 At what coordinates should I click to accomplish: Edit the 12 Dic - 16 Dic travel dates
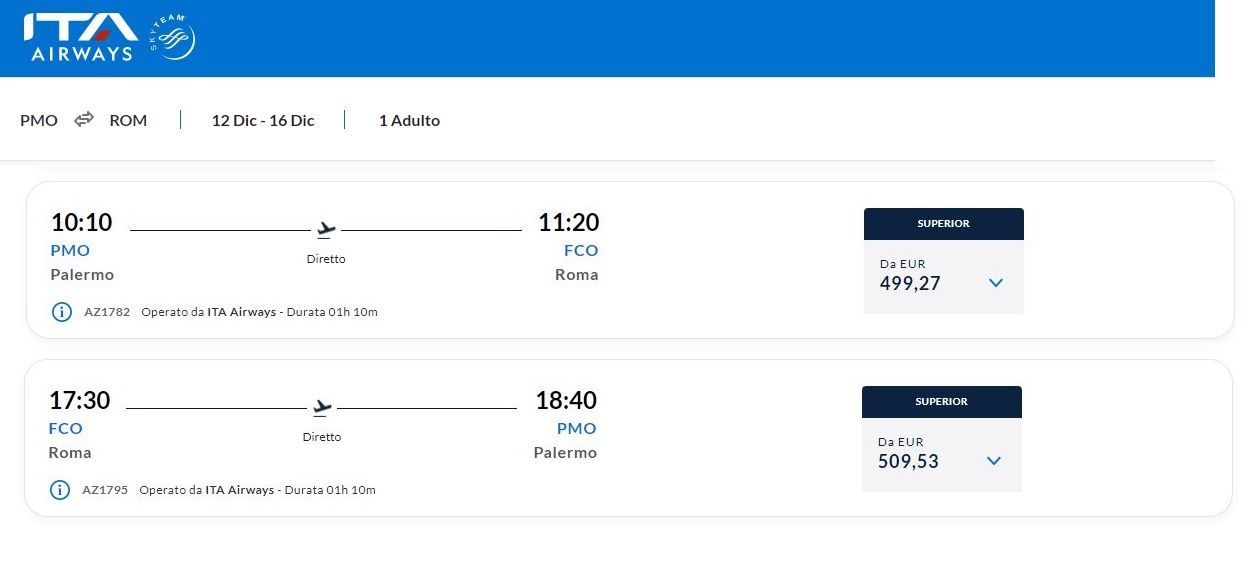263,120
